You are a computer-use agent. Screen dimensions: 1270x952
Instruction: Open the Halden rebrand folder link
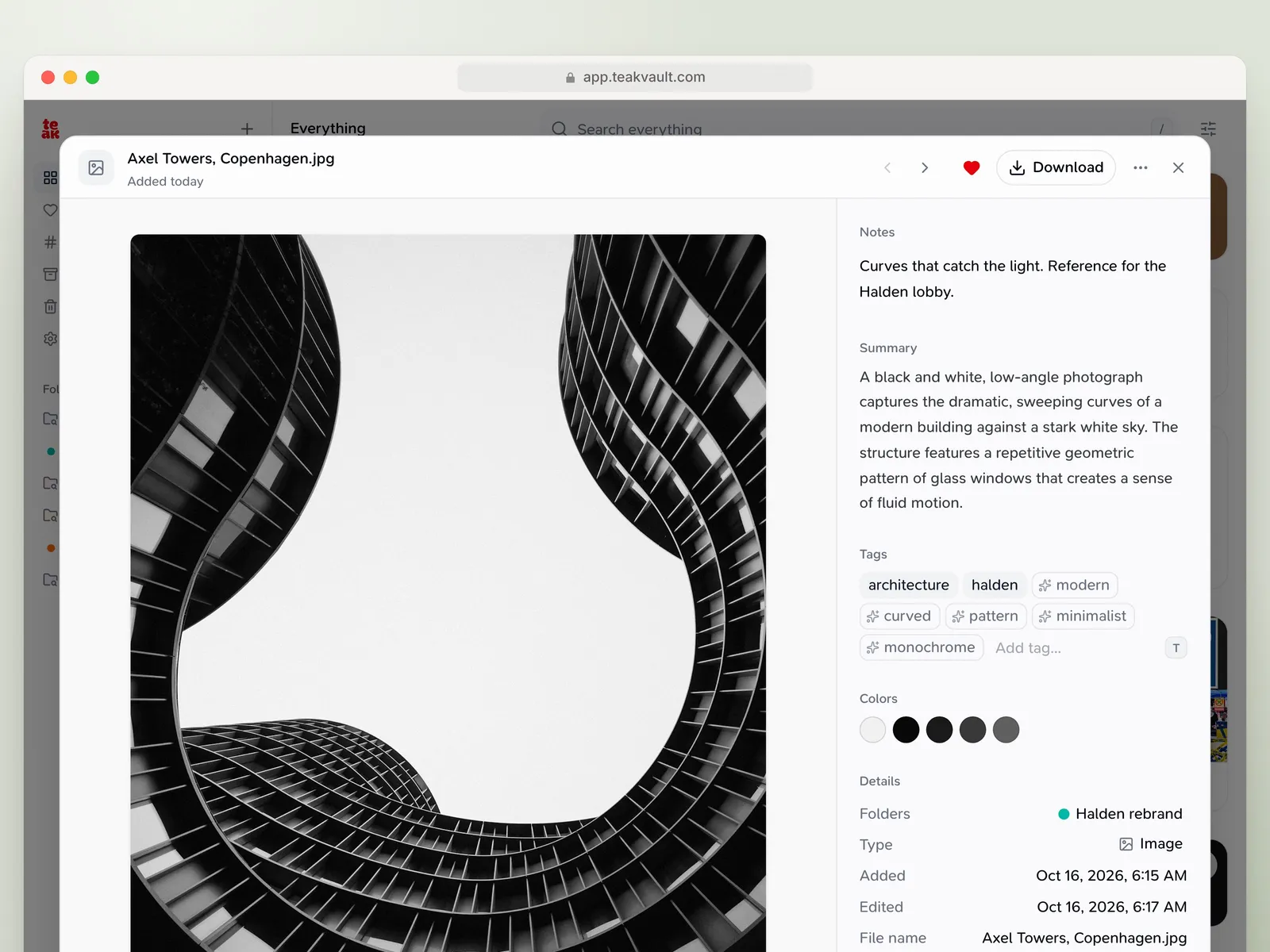coord(1120,814)
